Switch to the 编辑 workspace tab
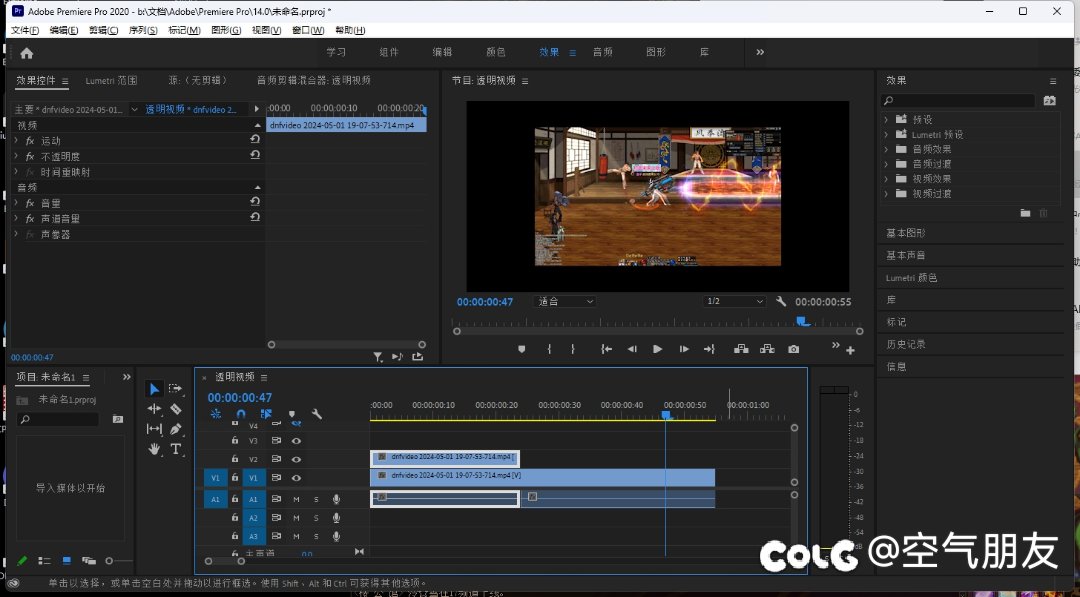 point(442,52)
